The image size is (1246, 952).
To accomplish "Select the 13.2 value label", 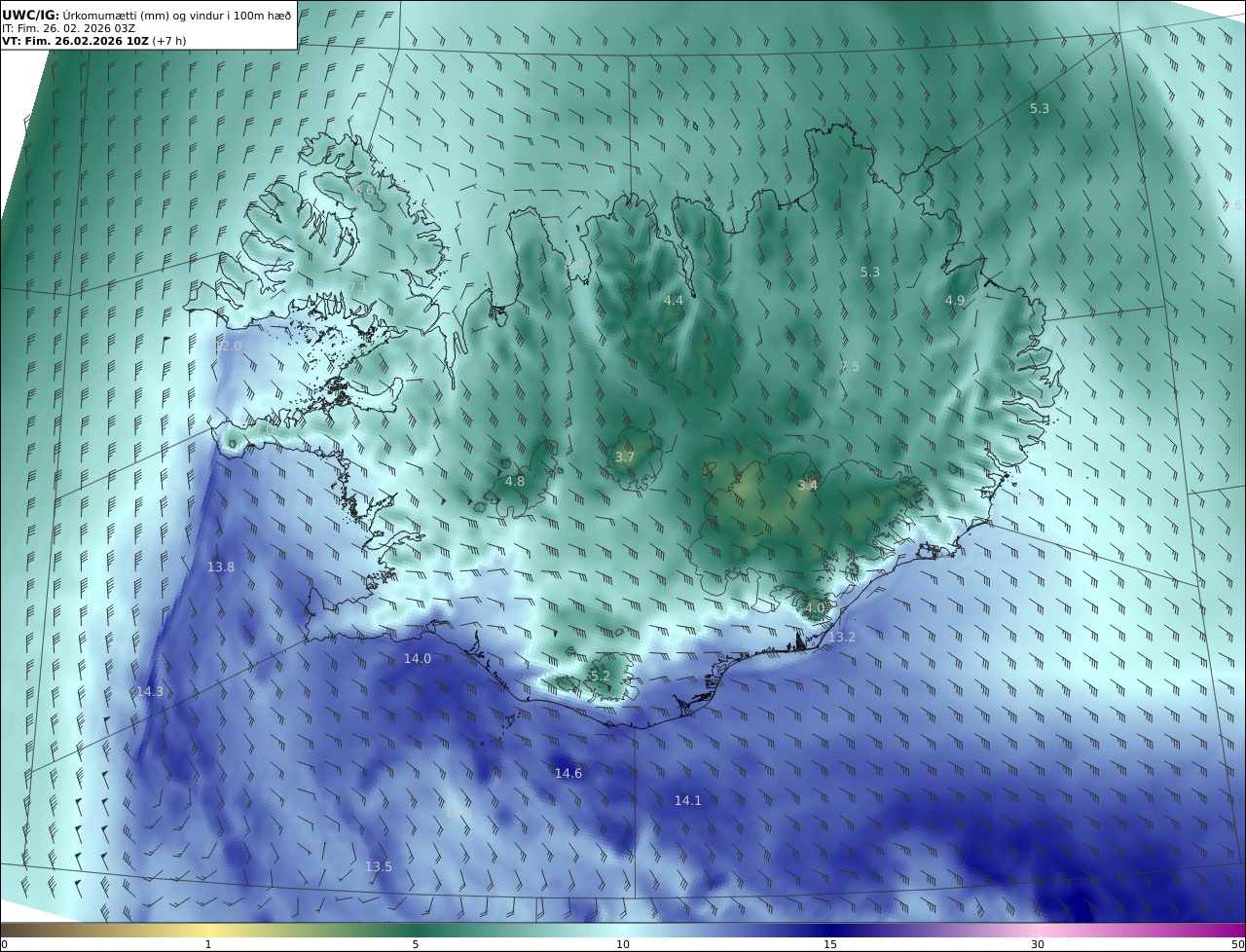I will point(842,638).
